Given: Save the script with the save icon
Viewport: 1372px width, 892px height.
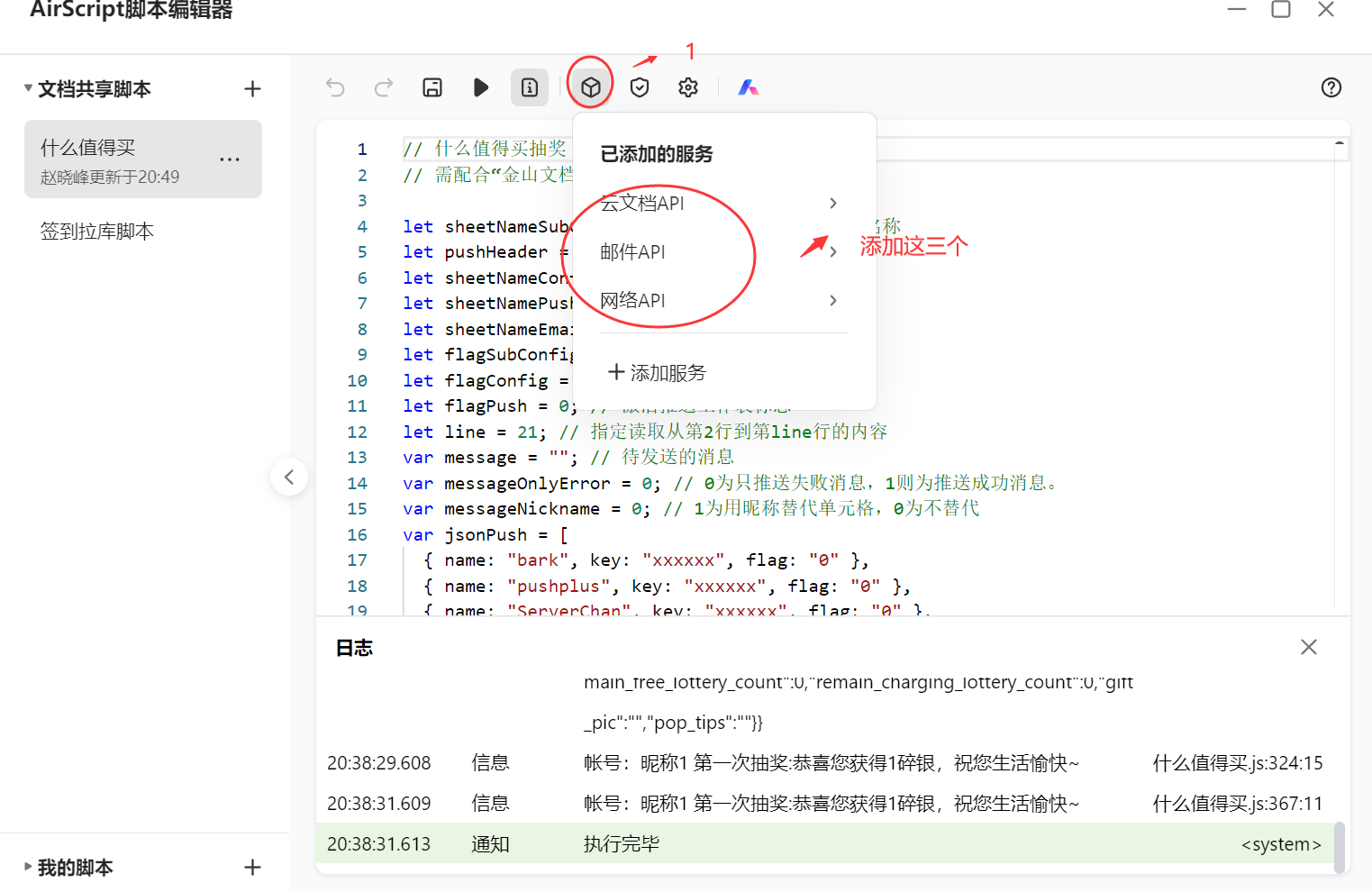Looking at the screenshot, I should 432,87.
